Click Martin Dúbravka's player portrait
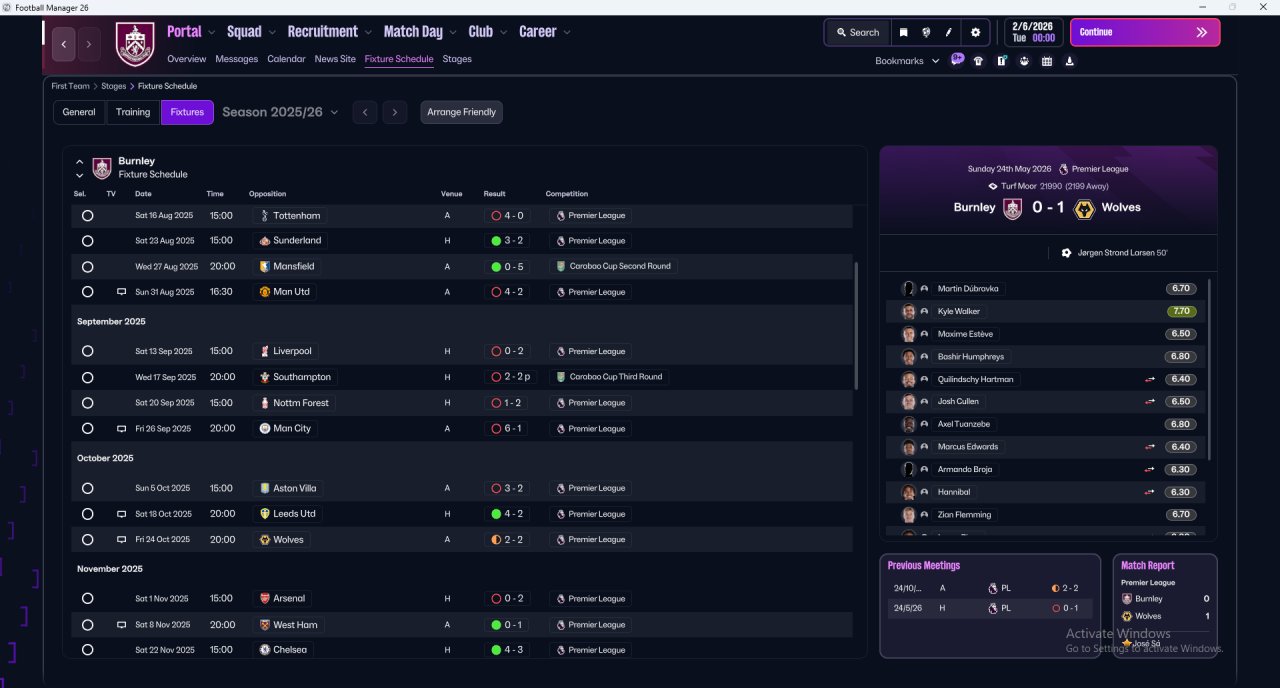Viewport: 1280px width, 688px height. [x=908, y=288]
